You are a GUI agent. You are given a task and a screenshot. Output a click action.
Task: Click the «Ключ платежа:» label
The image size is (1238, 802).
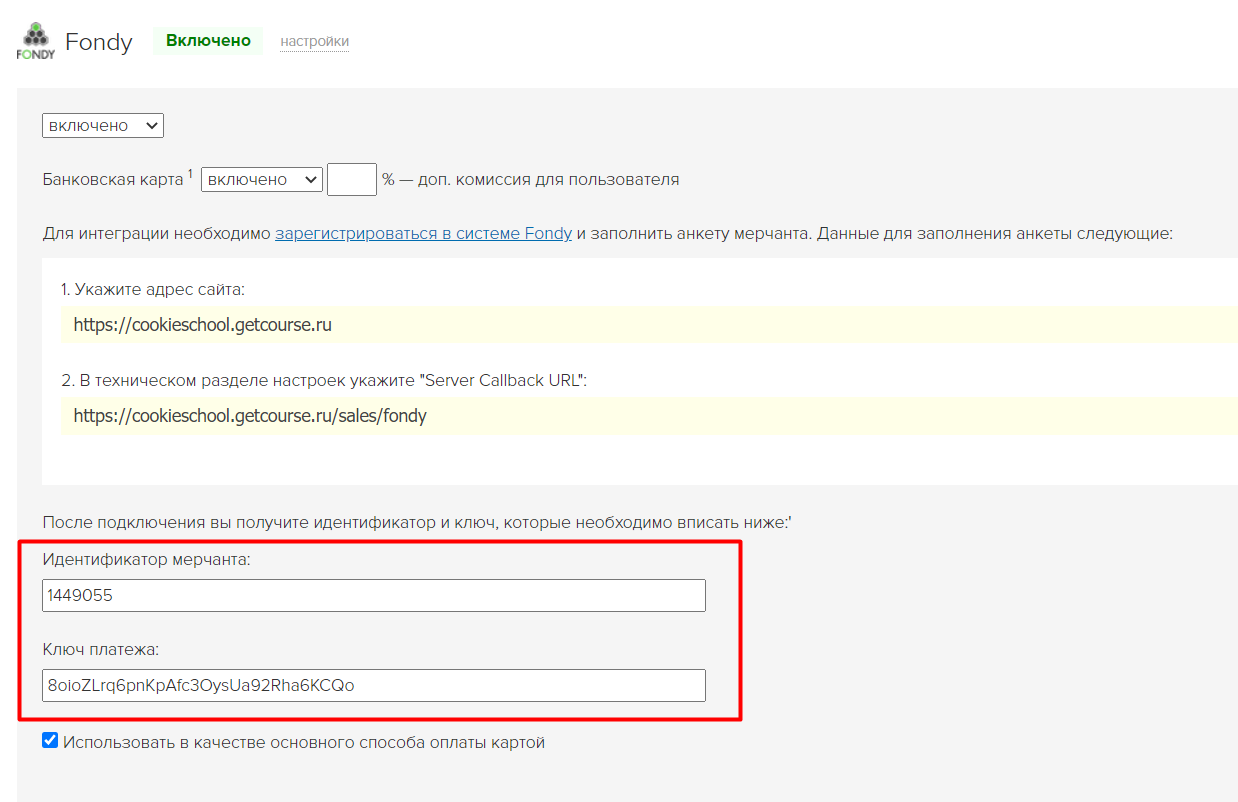(101, 650)
